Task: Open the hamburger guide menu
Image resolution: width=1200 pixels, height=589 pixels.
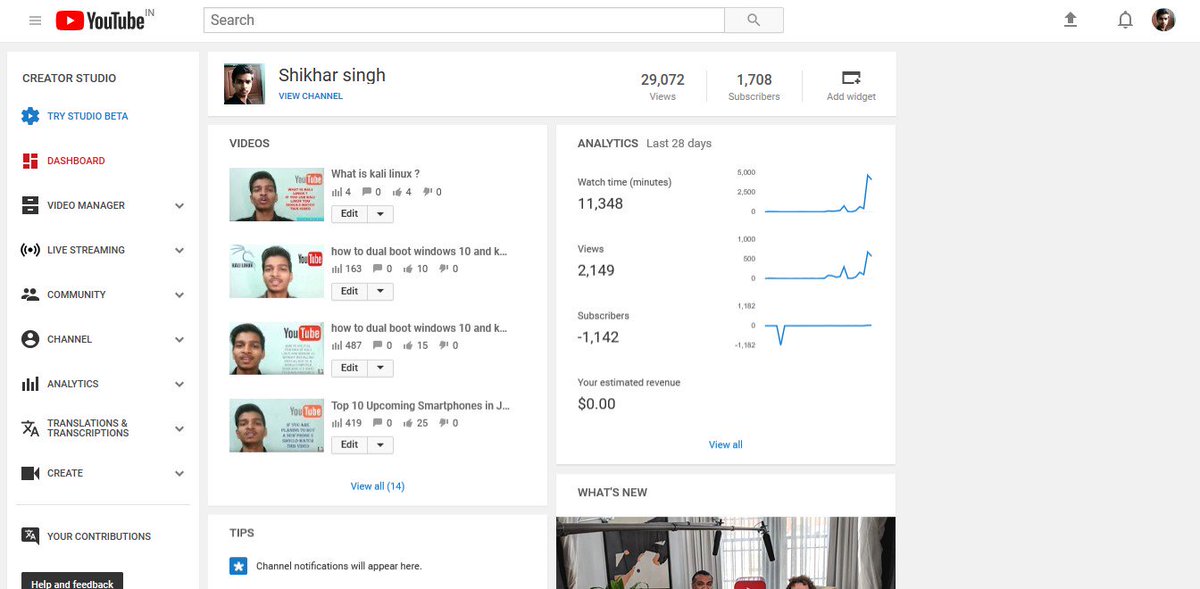Action: 35,20
